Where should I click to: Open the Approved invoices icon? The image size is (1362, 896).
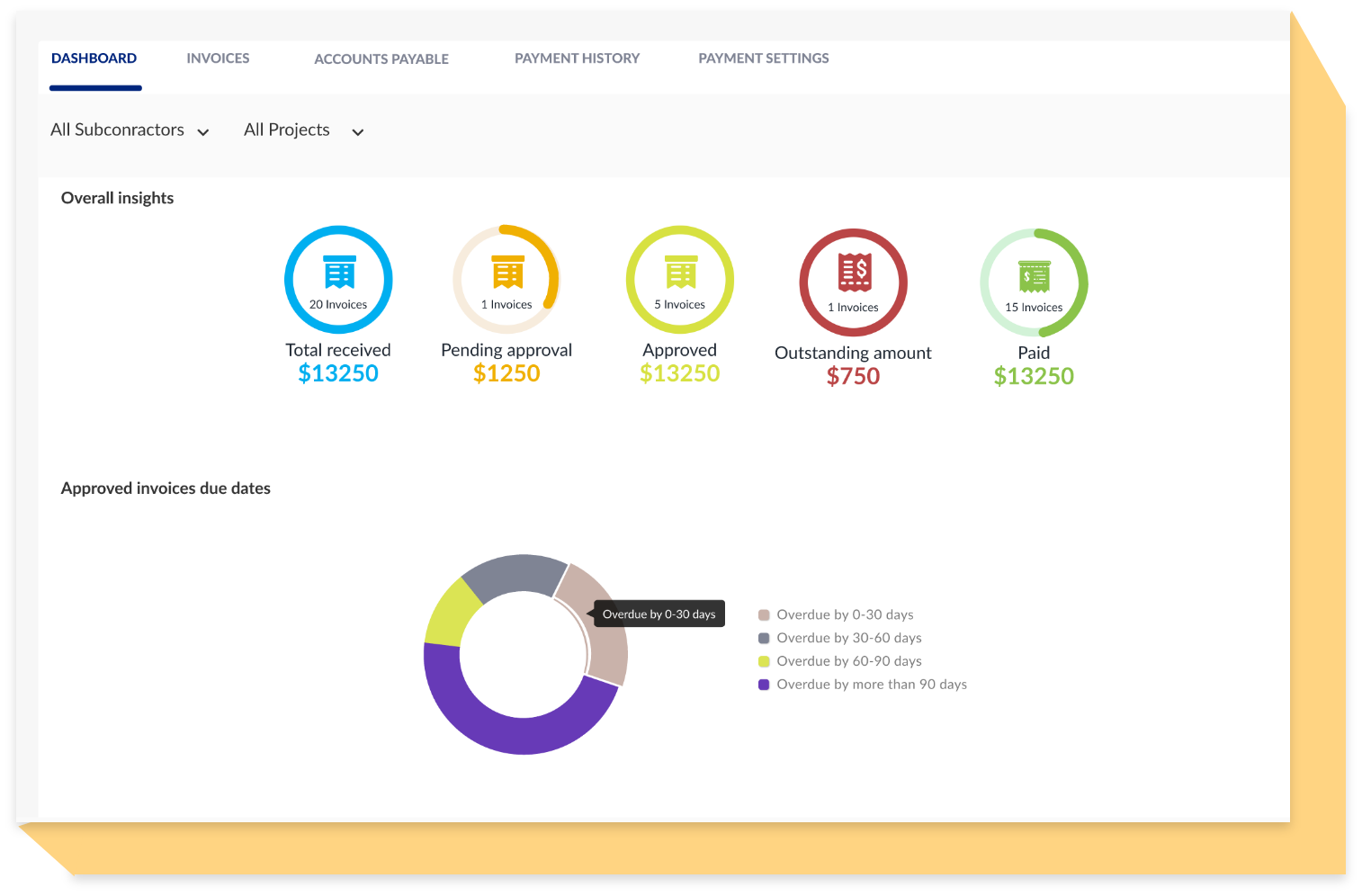pyautogui.click(x=679, y=273)
